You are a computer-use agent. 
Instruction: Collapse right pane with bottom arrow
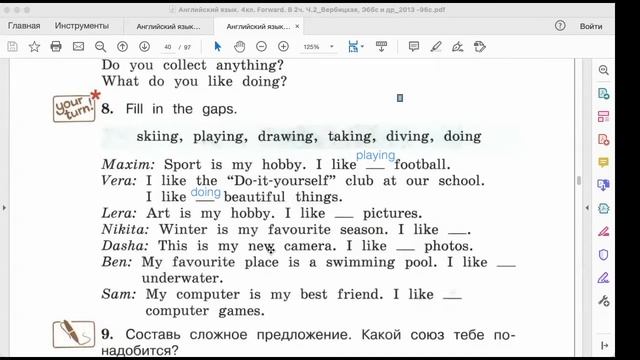[604, 345]
